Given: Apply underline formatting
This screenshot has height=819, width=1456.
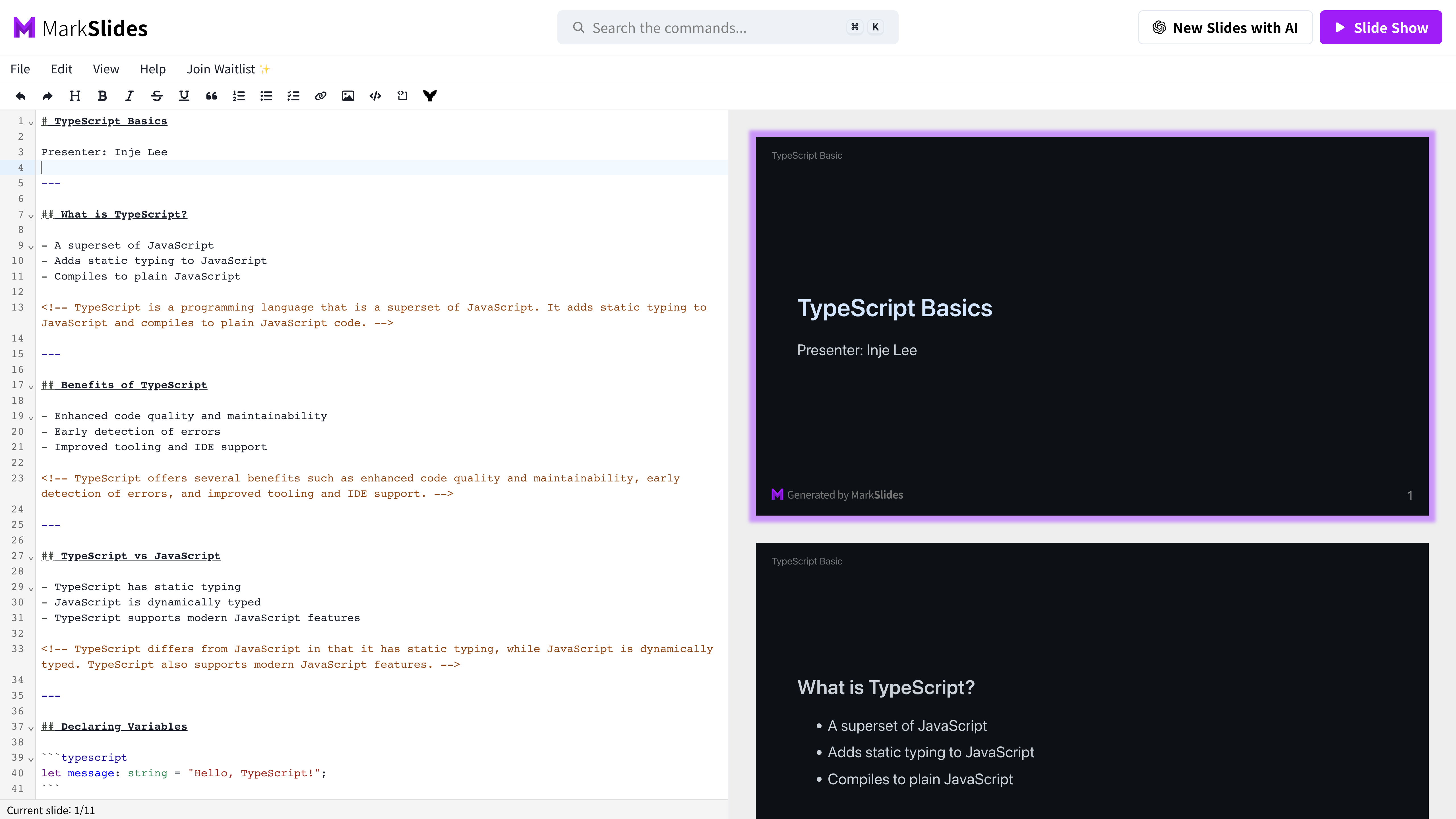Looking at the screenshot, I should 184,96.
